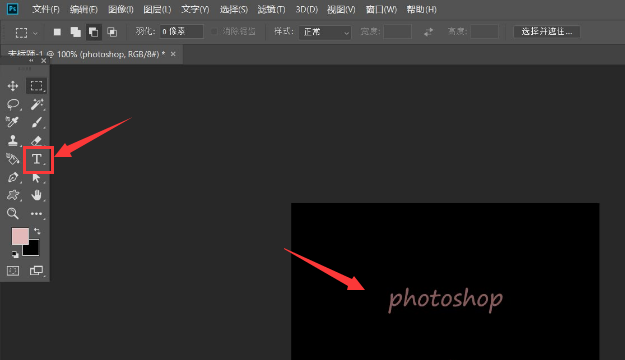Select the Brush tool
Screen dimensions: 625x360
(x=37, y=122)
